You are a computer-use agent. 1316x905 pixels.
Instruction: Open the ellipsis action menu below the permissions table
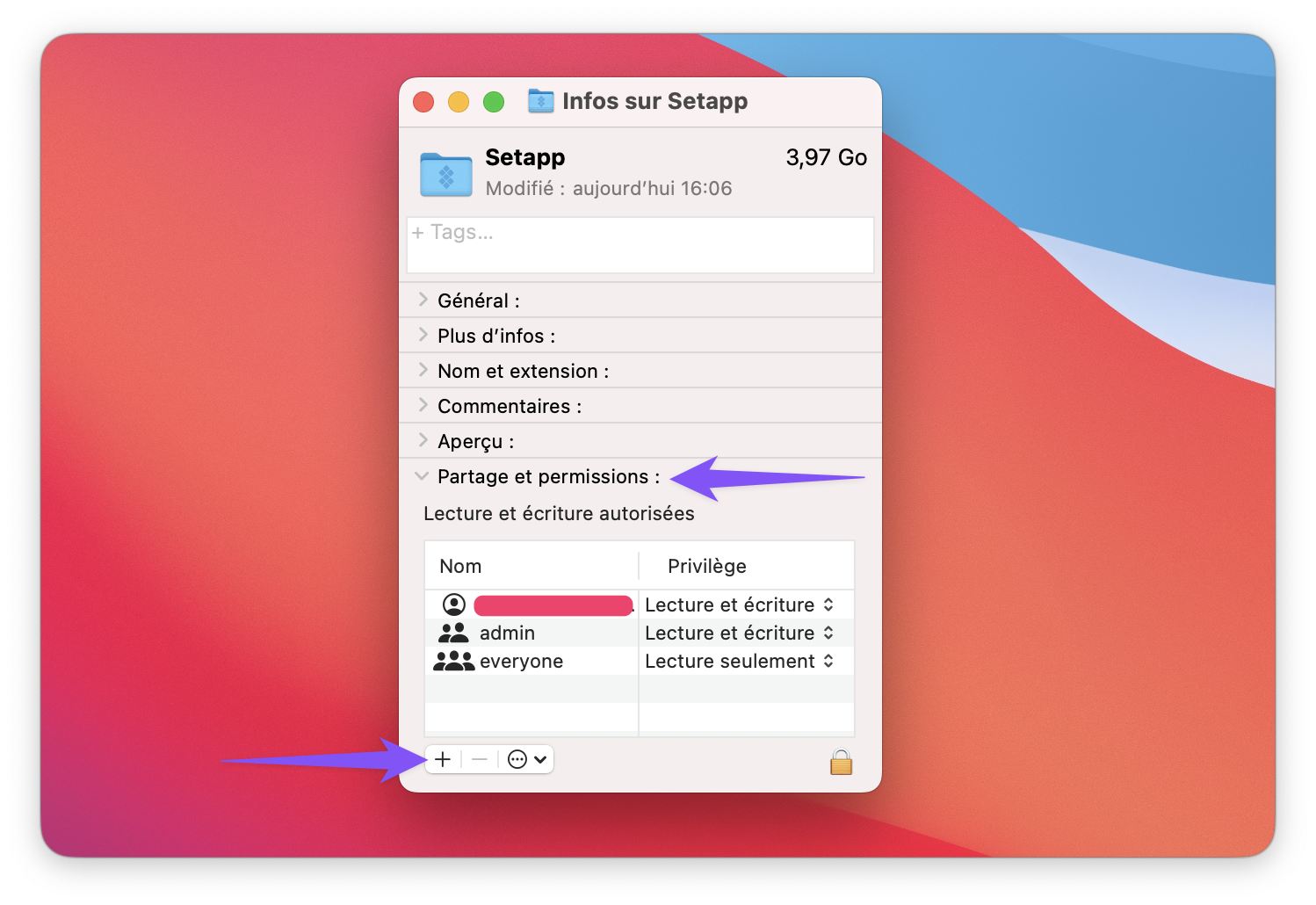(527, 759)
